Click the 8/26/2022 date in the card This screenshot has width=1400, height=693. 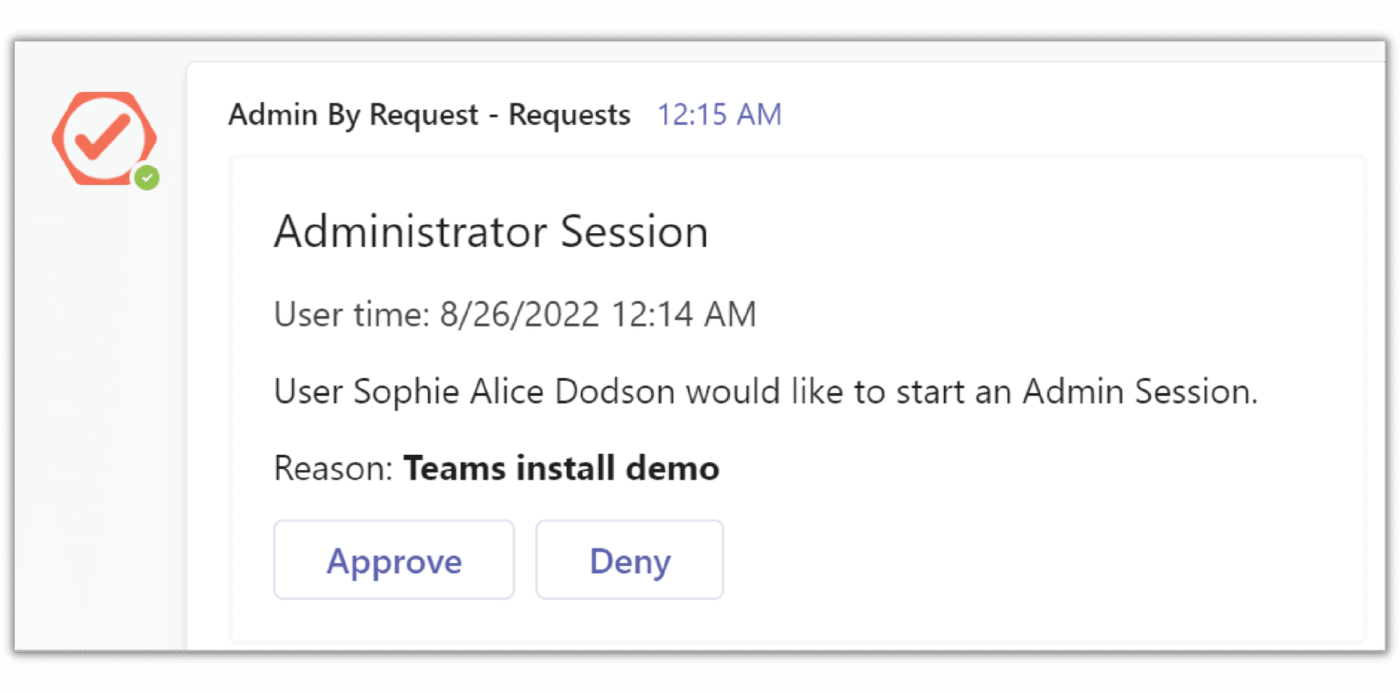tap(519, 315)
